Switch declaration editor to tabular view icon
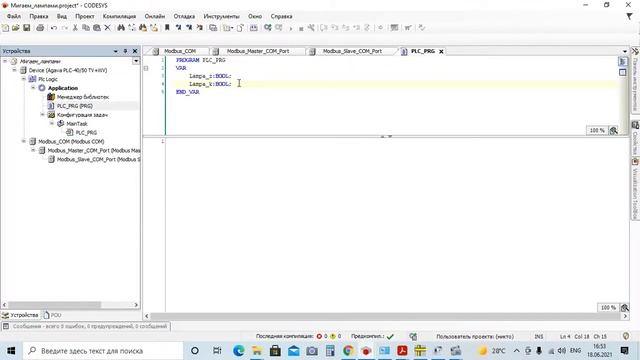The image size is (640, 360). click(622, 73)
